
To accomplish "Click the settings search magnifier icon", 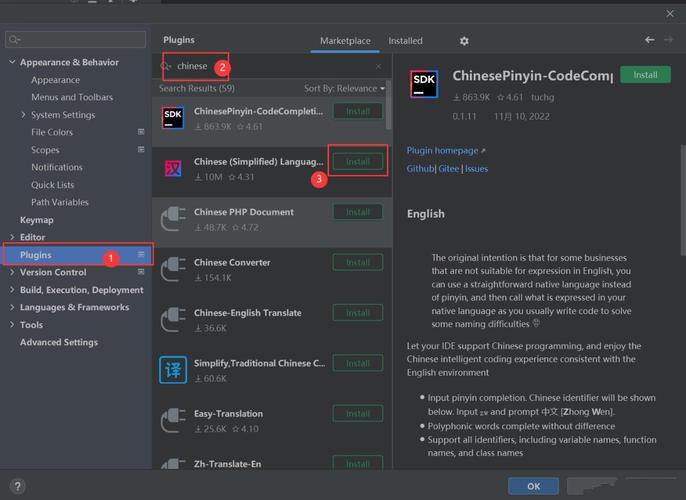I will point(14,40).
